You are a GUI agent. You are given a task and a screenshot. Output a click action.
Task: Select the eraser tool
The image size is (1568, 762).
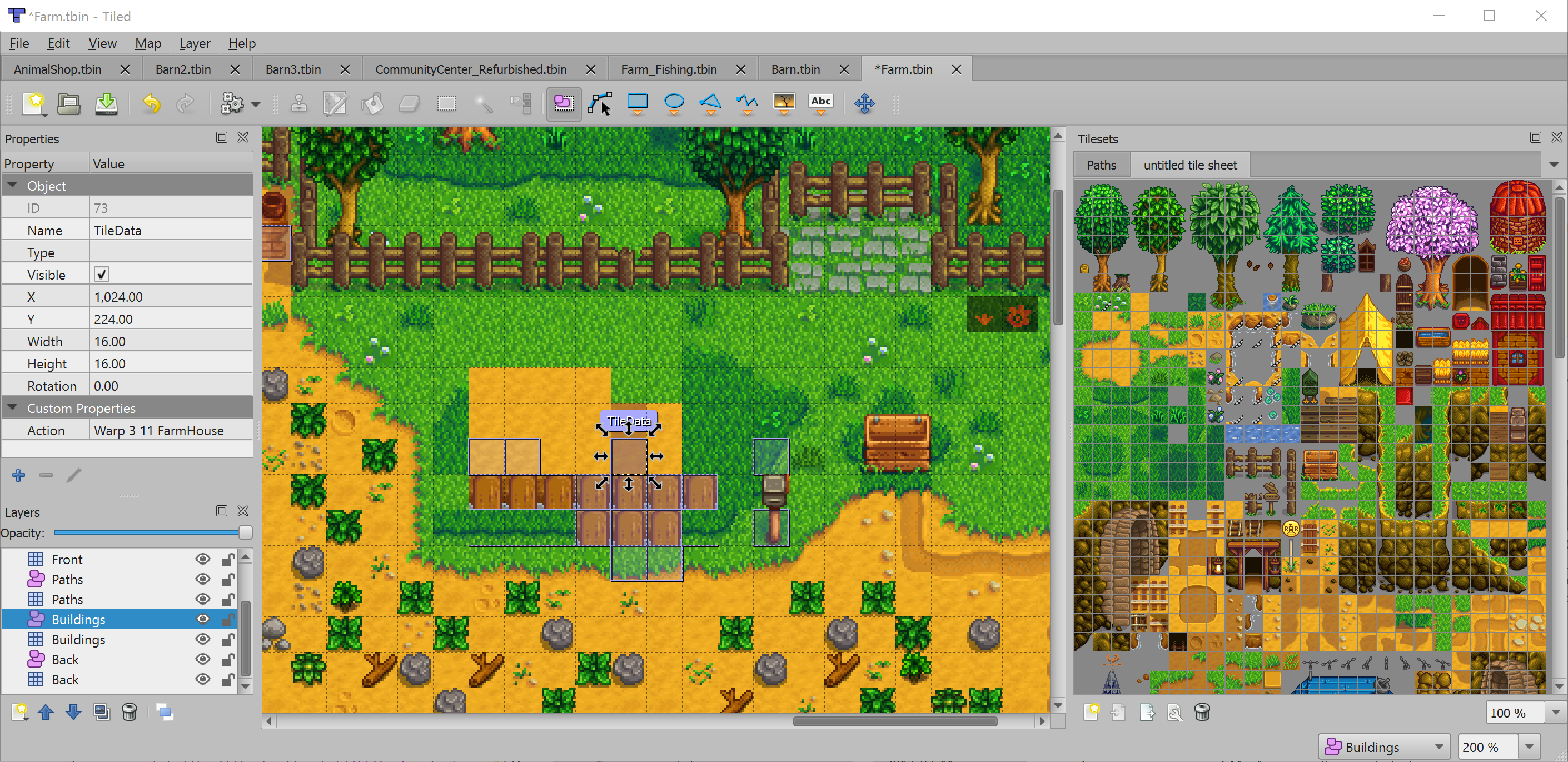click(411, 102)
